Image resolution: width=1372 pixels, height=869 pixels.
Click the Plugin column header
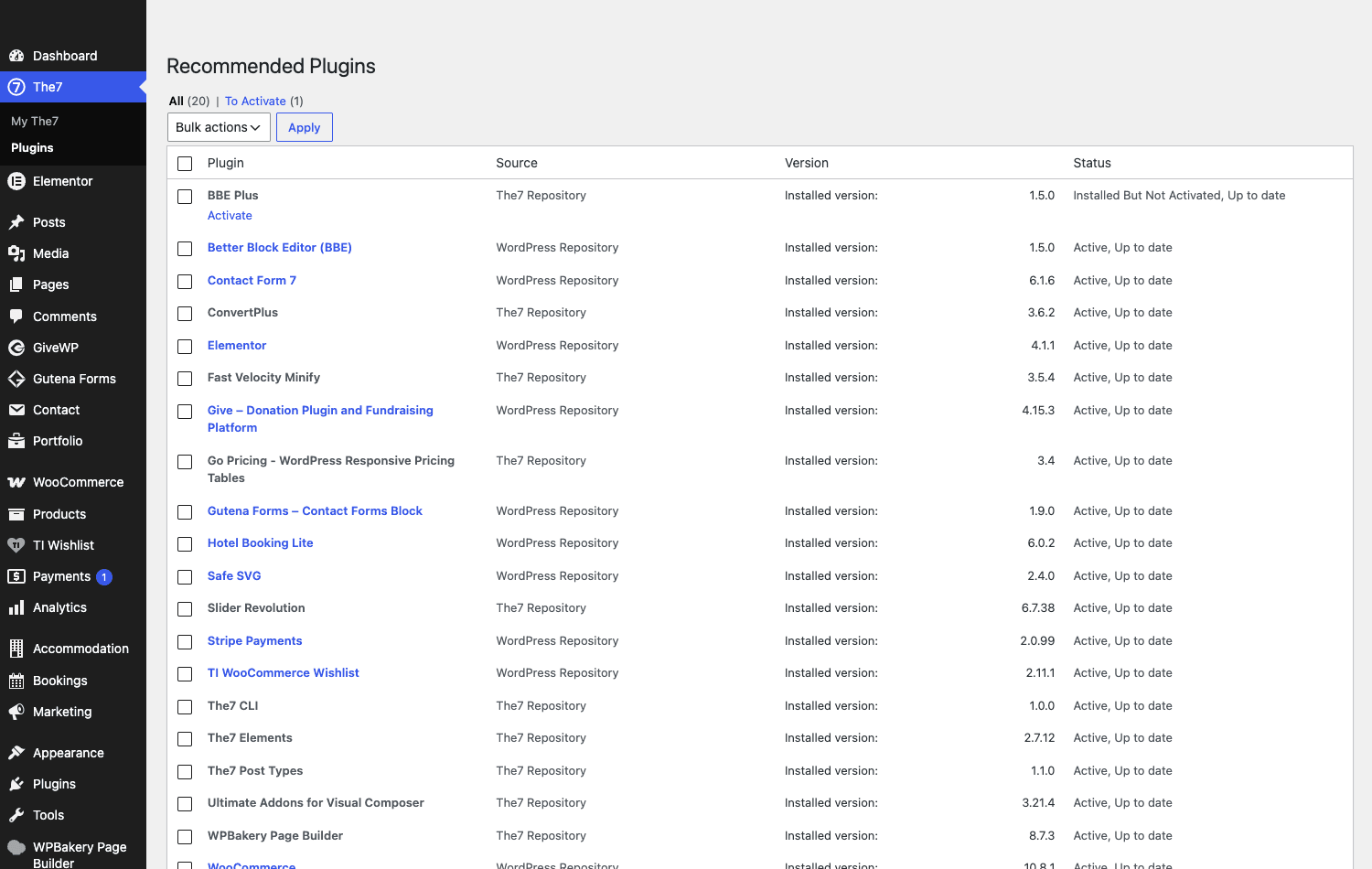click(226, 163)
